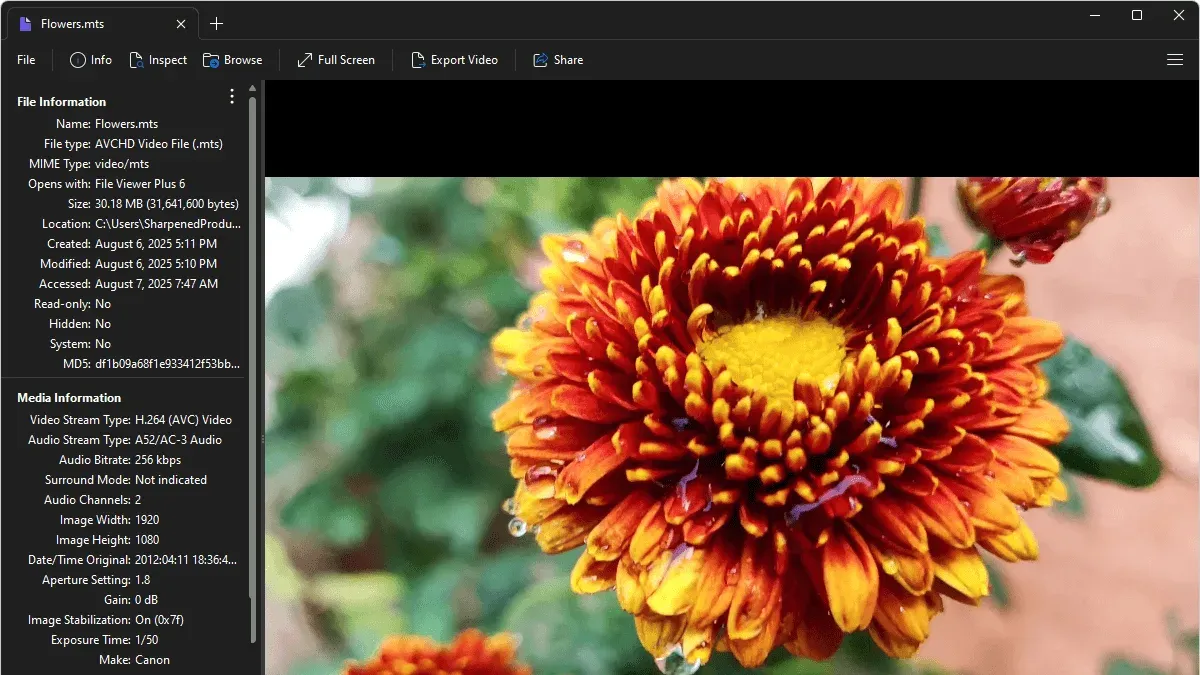Select Opens with File Viewer Plus 6
Viewport: 1200px width, 675px height.
click(140, 184)
